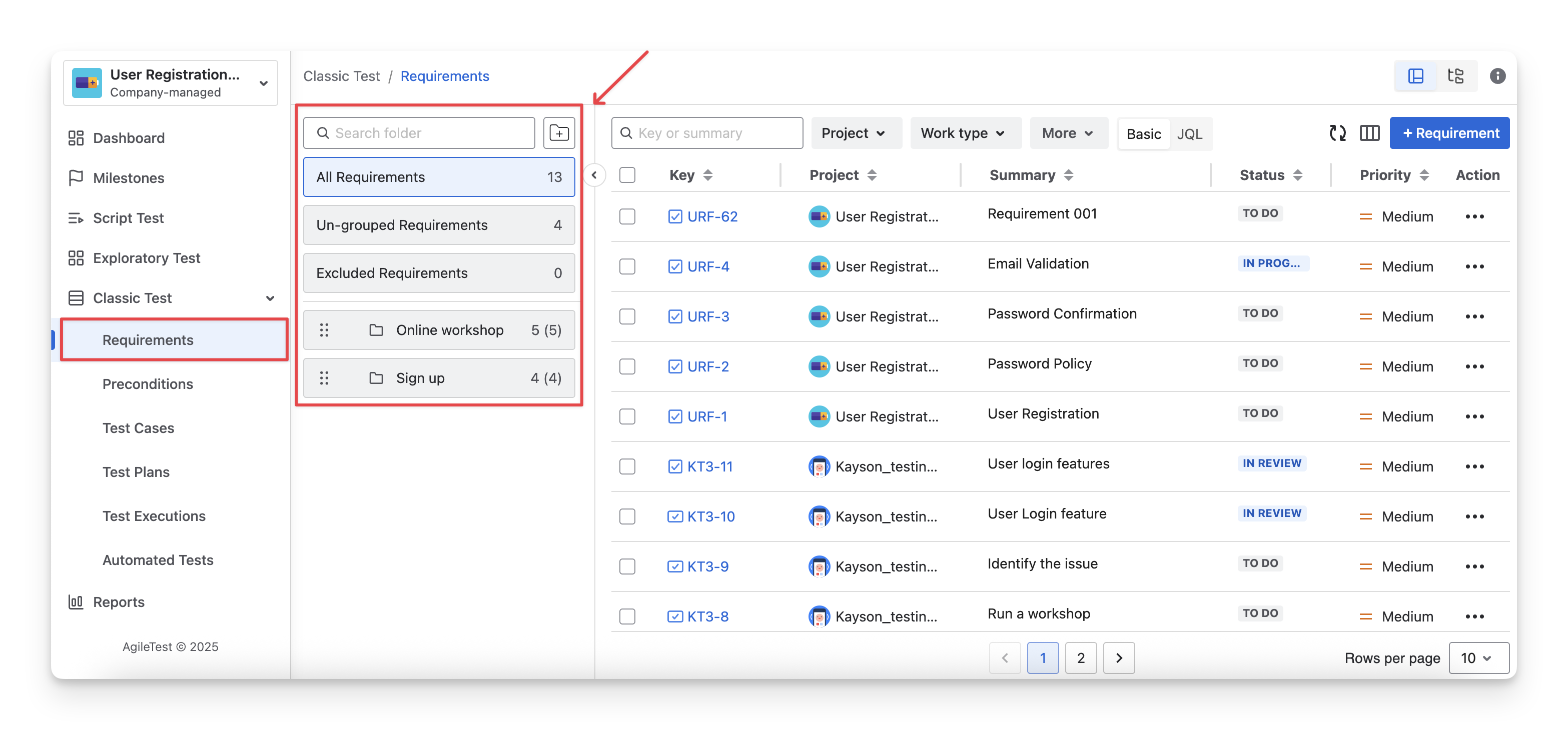Open the URF-3 issue link
The width and height of the screenshot is (1568, 730).
coord(707,317)
